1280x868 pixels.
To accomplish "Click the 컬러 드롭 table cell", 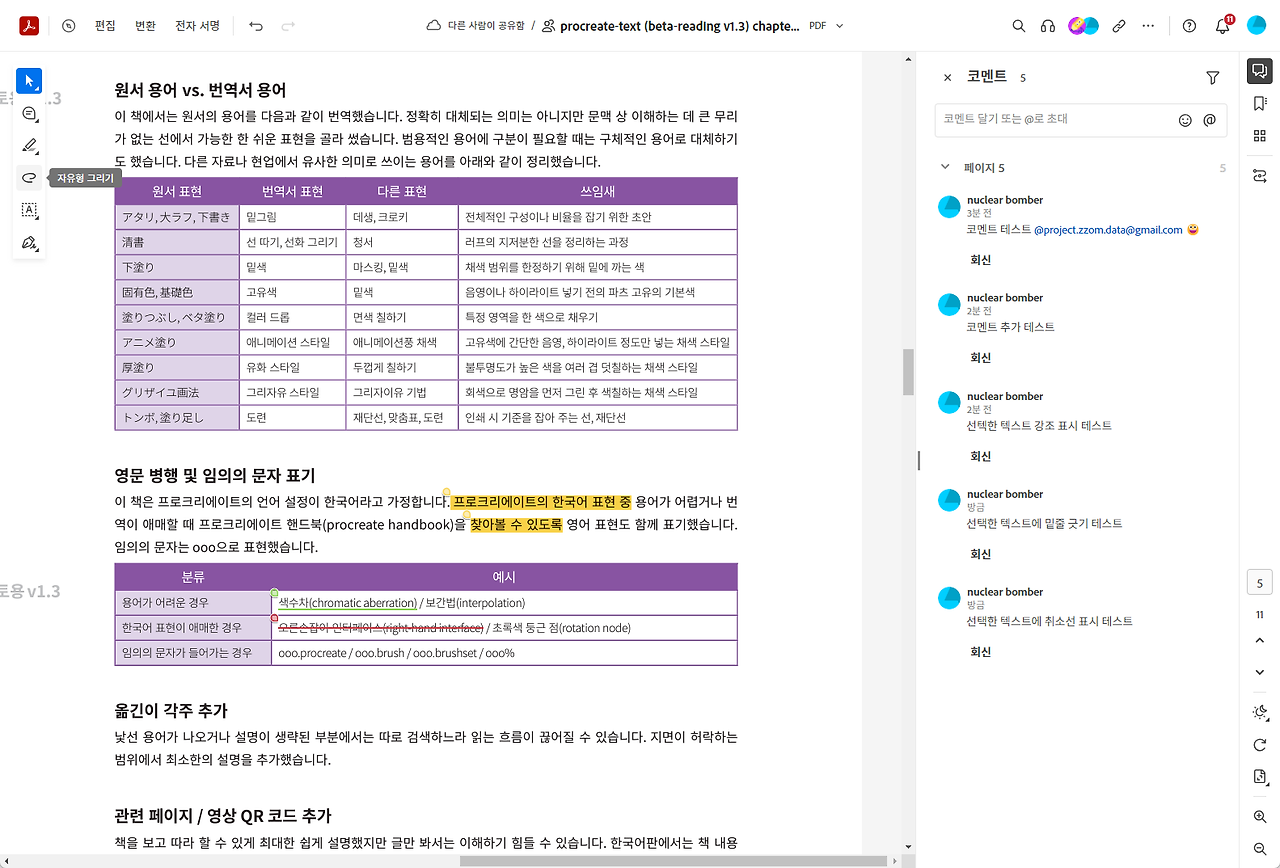I will [293, 317].
